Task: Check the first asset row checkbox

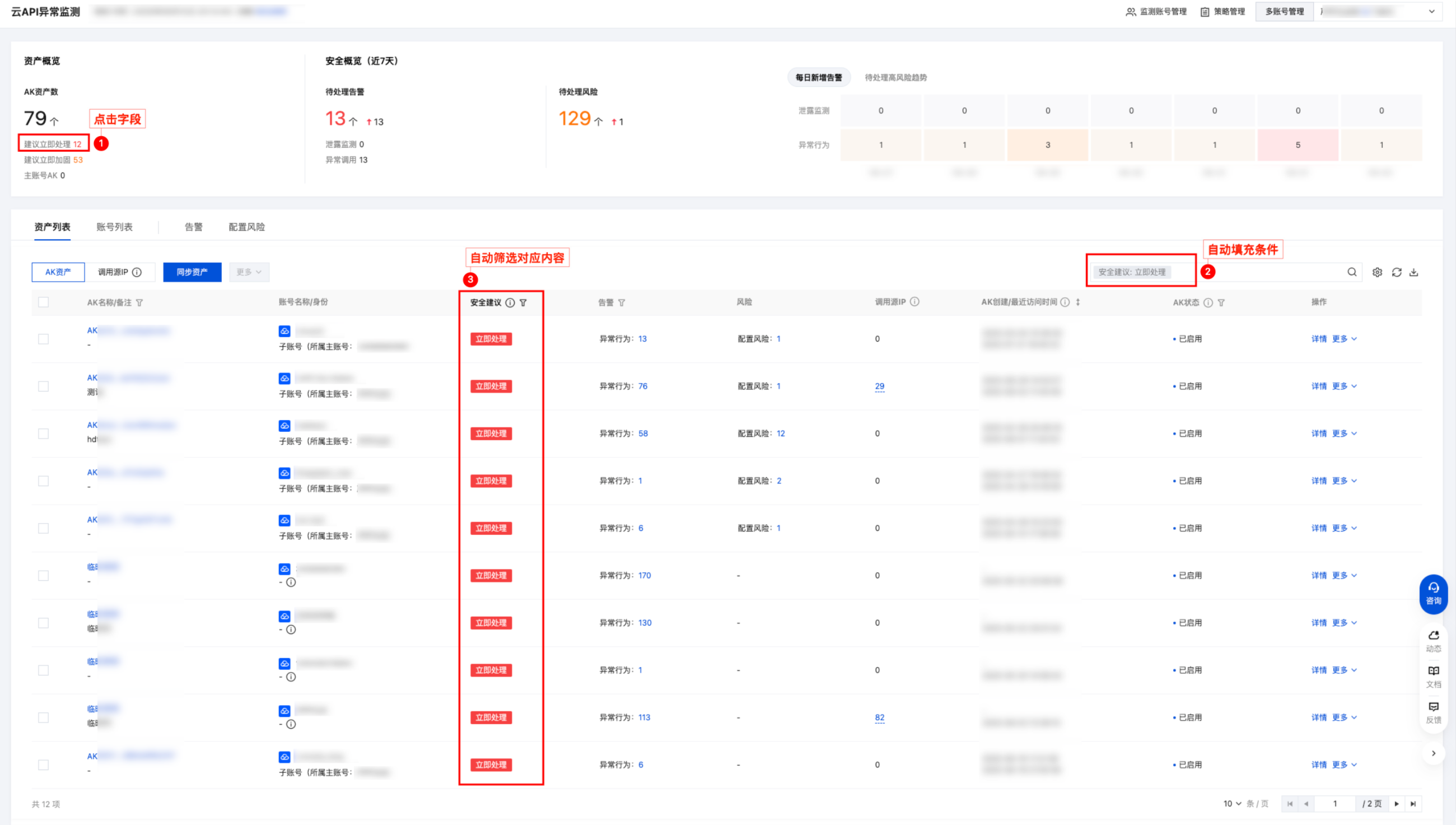Action: point(44,339)
